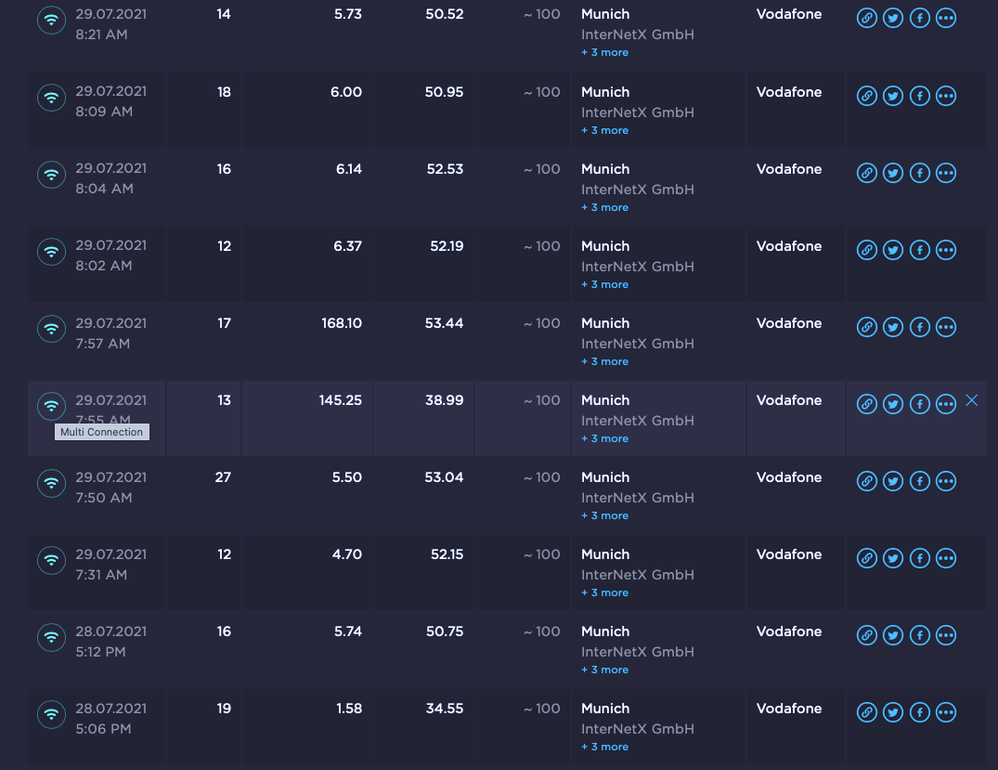Open more options for 7:55 AM result
Screen dimensions: 998x770
tap(945, 404)
